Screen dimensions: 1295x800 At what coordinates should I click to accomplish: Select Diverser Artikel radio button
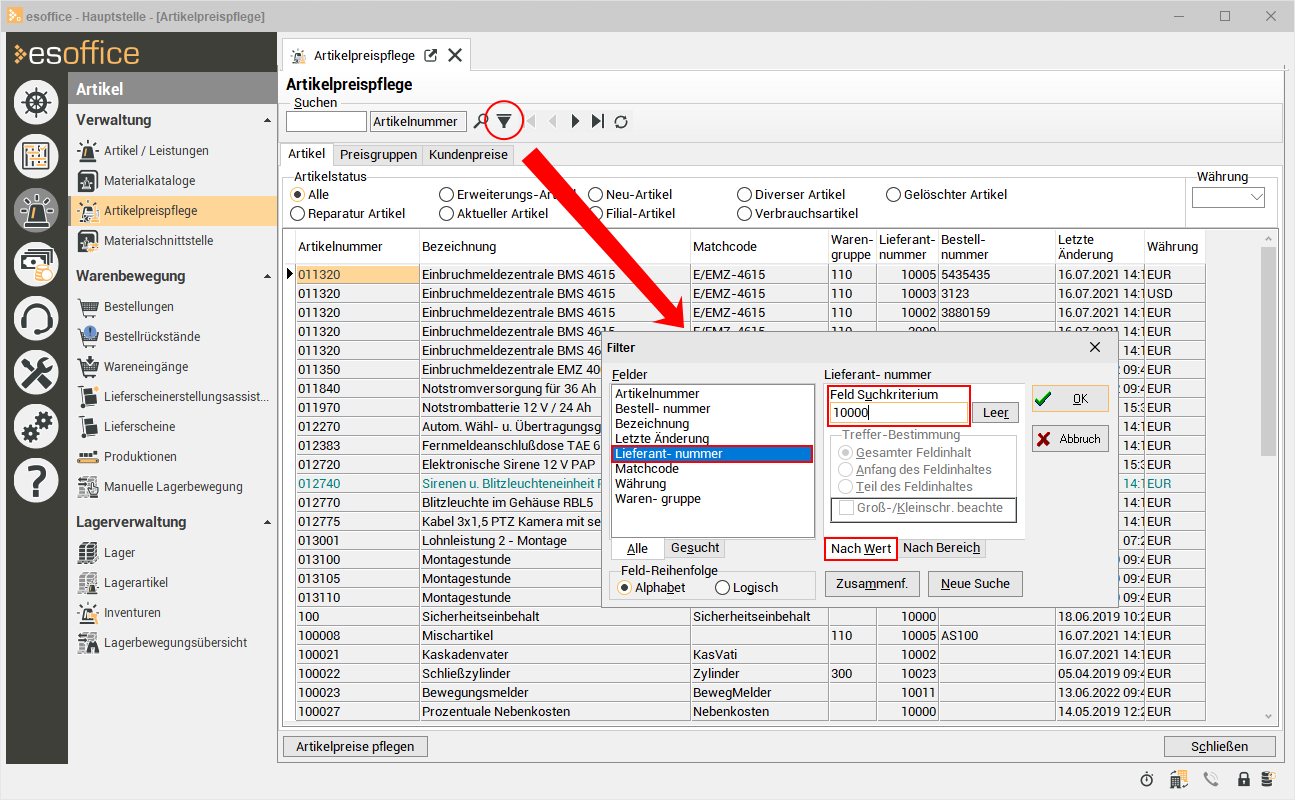(744, 195)
